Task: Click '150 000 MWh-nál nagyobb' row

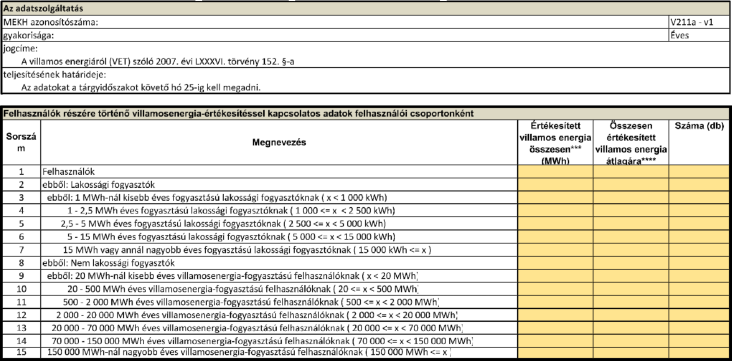Action: click(279, 353)
